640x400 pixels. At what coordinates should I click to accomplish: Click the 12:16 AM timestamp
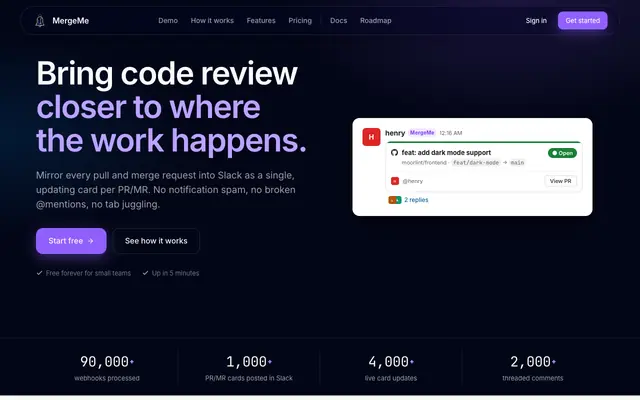[x=451, y=133]
